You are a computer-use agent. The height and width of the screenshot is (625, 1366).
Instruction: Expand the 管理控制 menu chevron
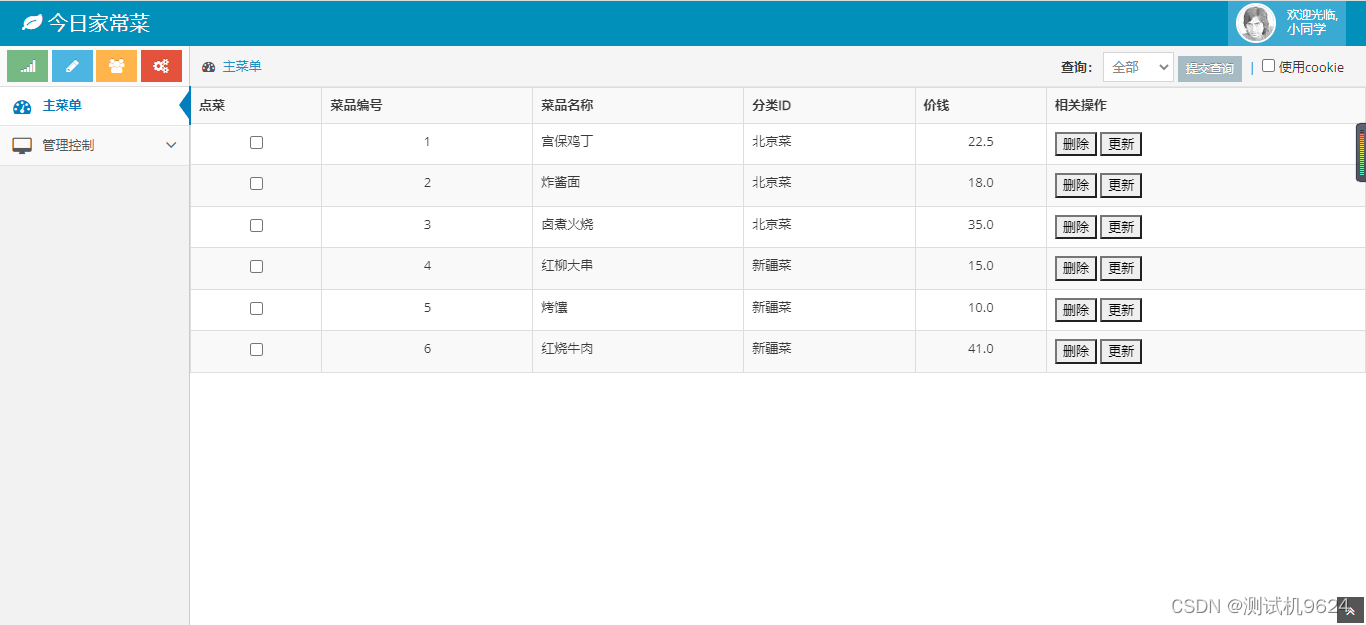coord(171,145)
